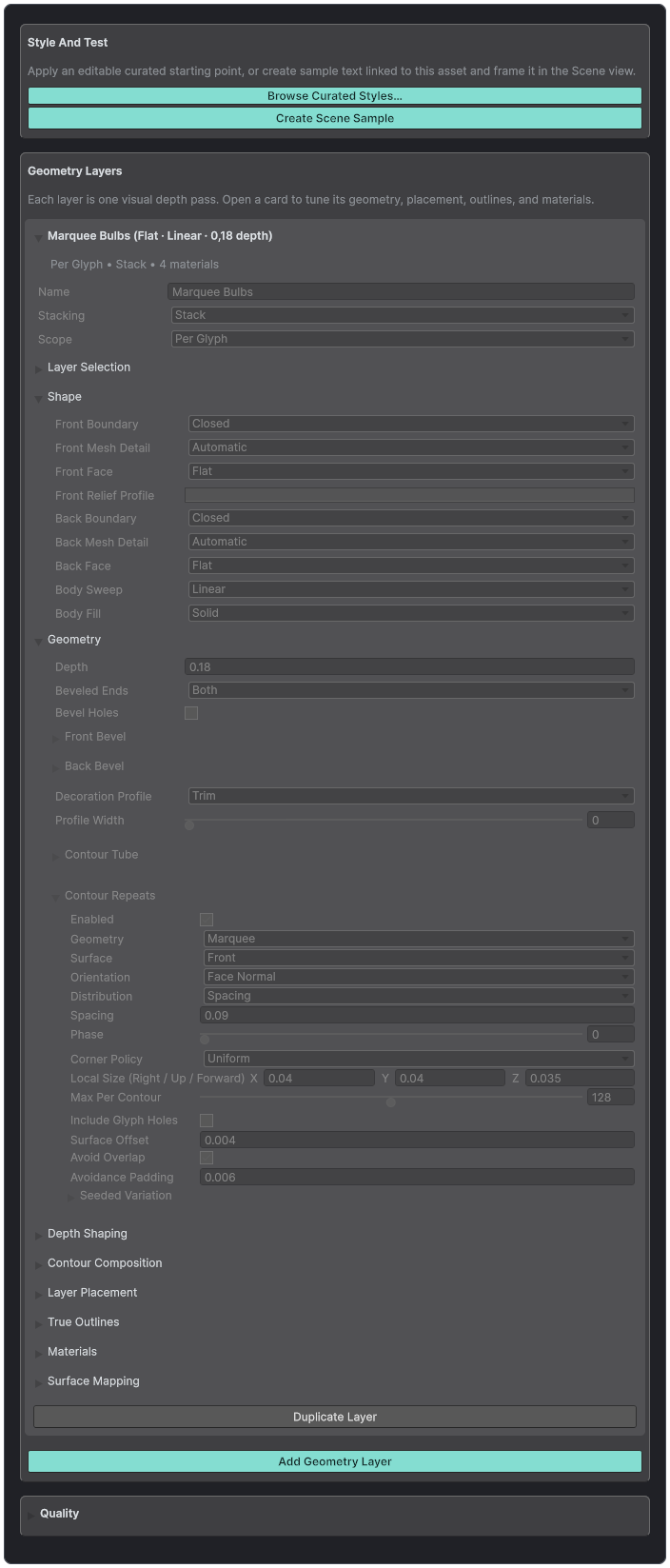Expand the Back Bevel foldout
The height and width of the screenshot is (1568, 670).
[55, 767]
